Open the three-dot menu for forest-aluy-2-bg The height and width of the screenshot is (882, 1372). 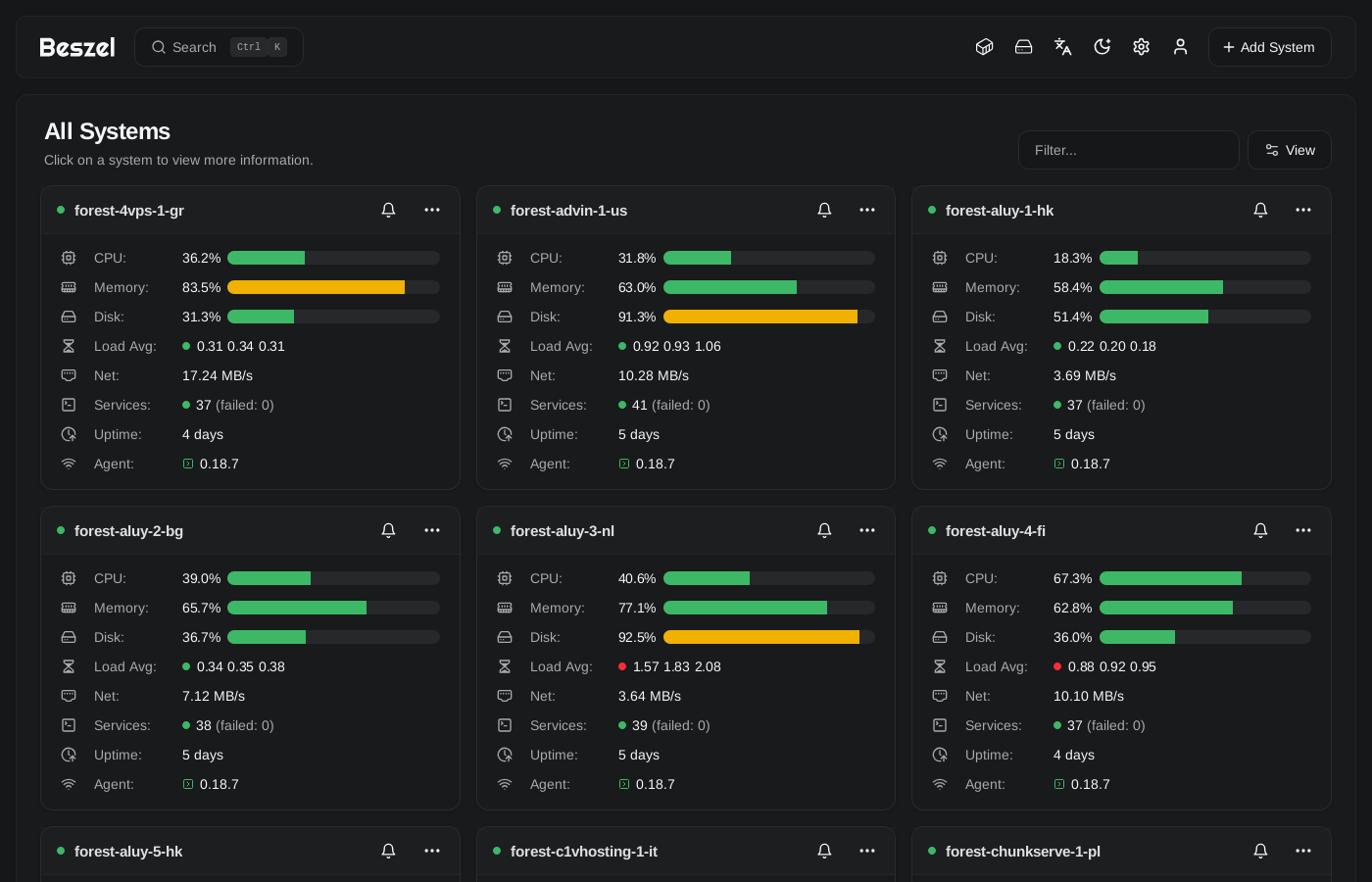tap(432, 530)
